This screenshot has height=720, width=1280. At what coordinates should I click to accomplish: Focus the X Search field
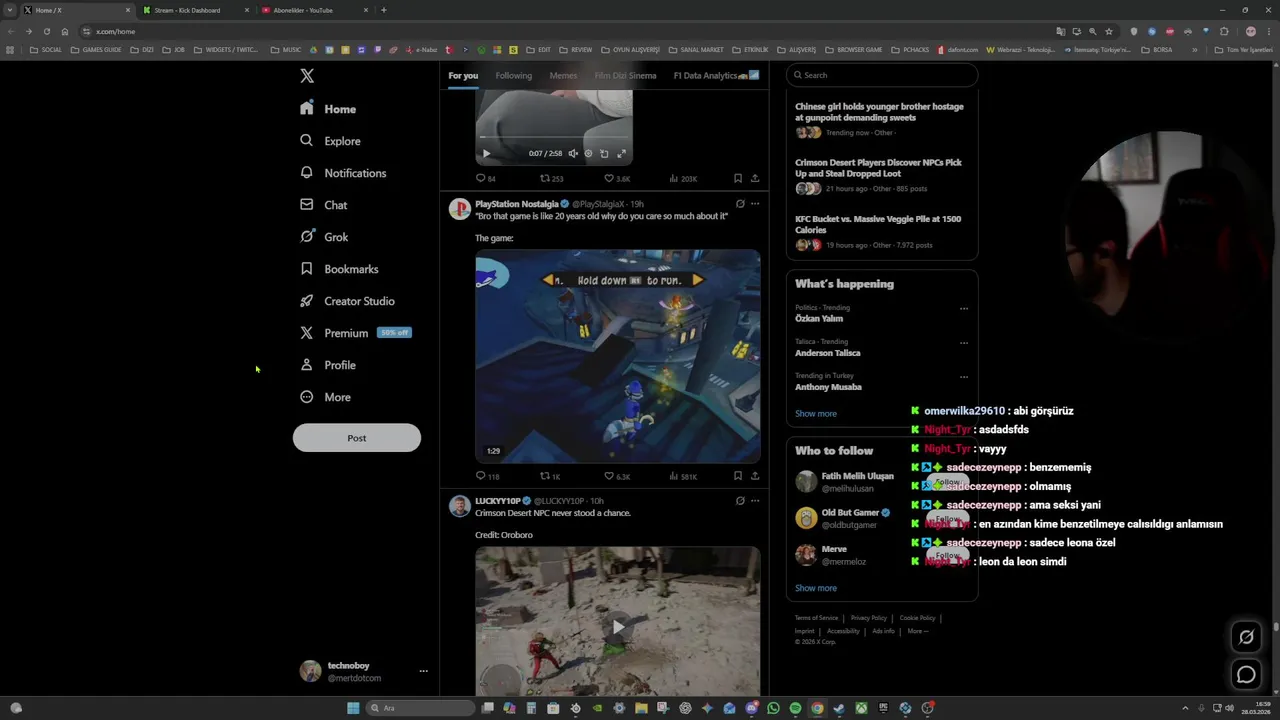882,75
